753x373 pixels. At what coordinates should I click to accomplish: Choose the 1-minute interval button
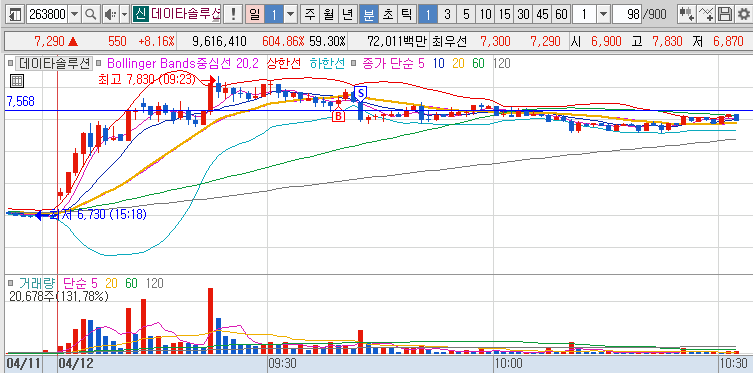tap(427, 14)
